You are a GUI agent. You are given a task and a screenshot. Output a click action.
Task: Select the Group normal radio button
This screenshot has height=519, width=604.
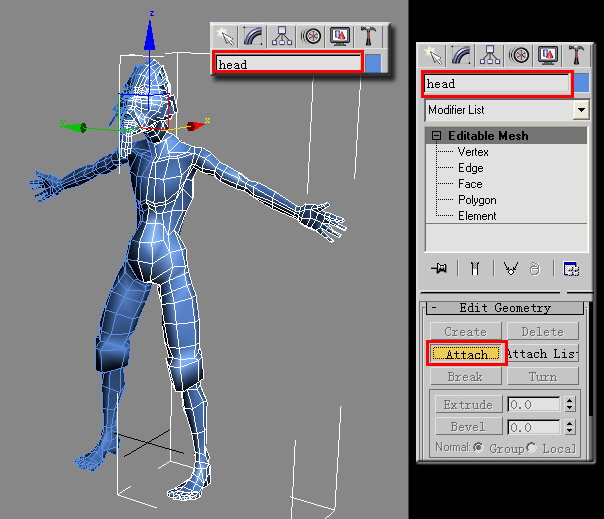click(478, 448)
